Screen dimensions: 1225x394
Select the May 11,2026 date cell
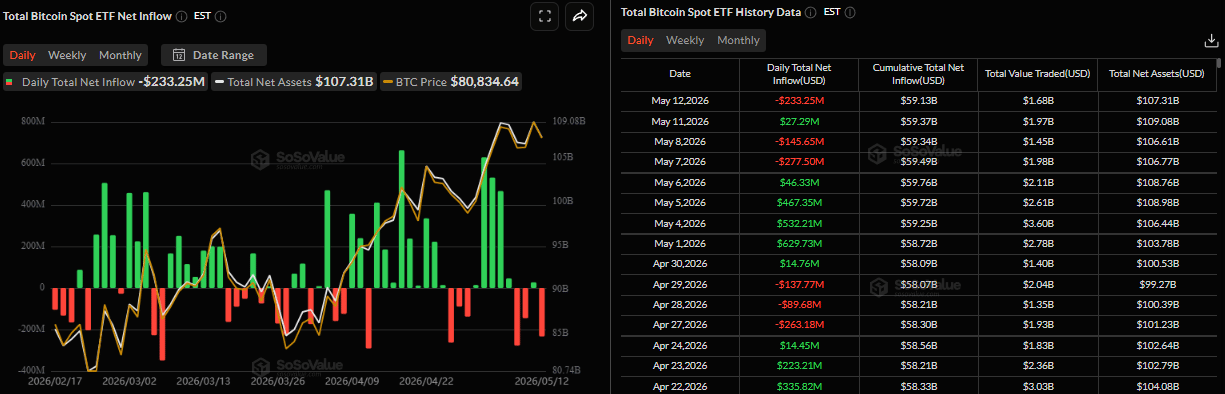coord(680,121)
